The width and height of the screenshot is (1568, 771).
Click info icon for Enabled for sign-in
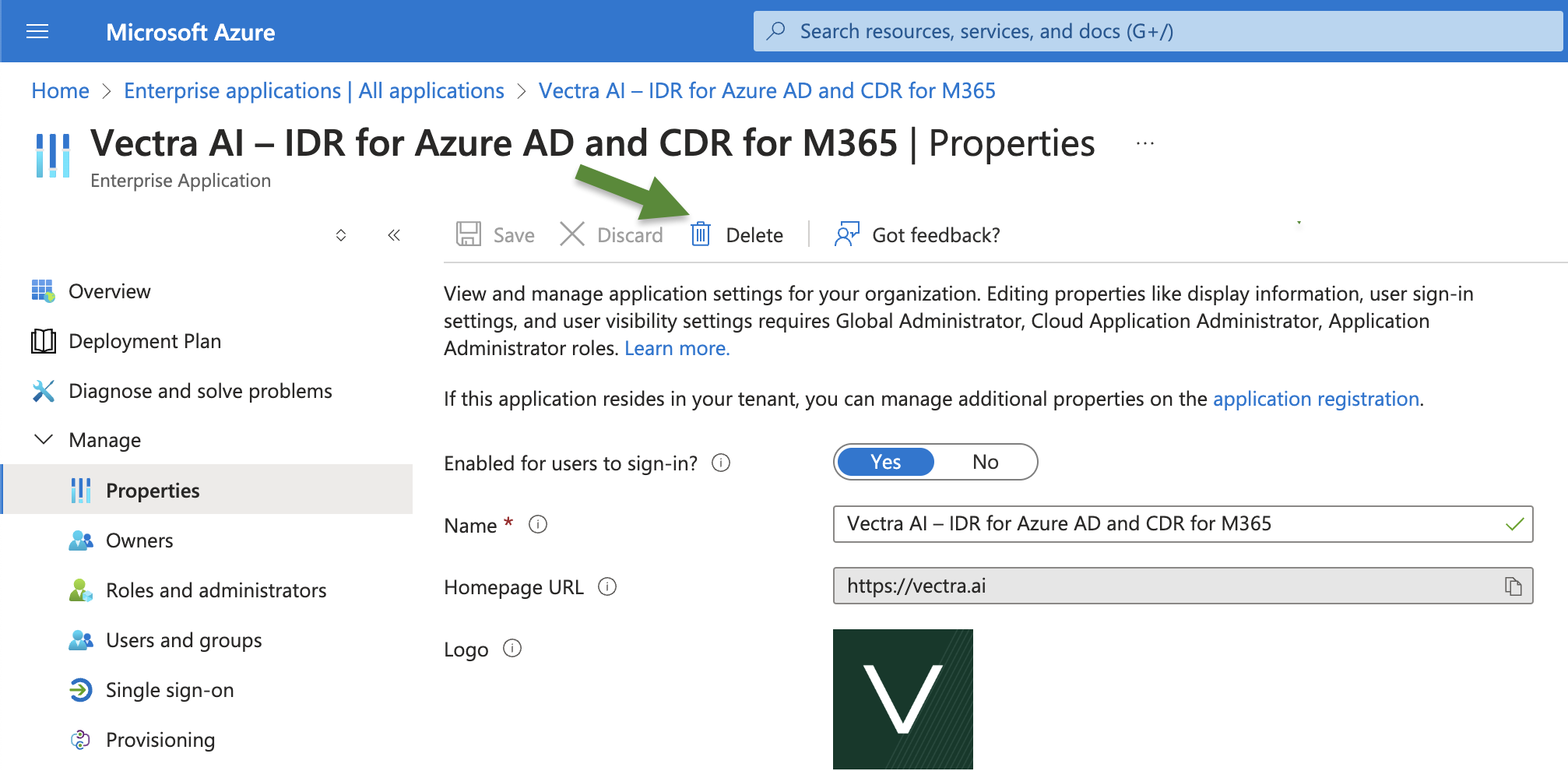pos(721,463)
